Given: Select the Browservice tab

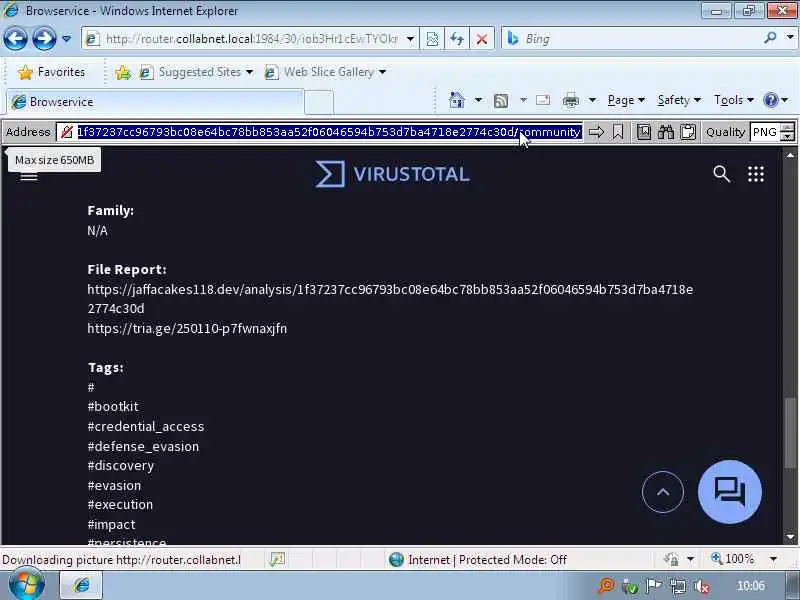Looking at the screenshot, I should coord(155,102).
